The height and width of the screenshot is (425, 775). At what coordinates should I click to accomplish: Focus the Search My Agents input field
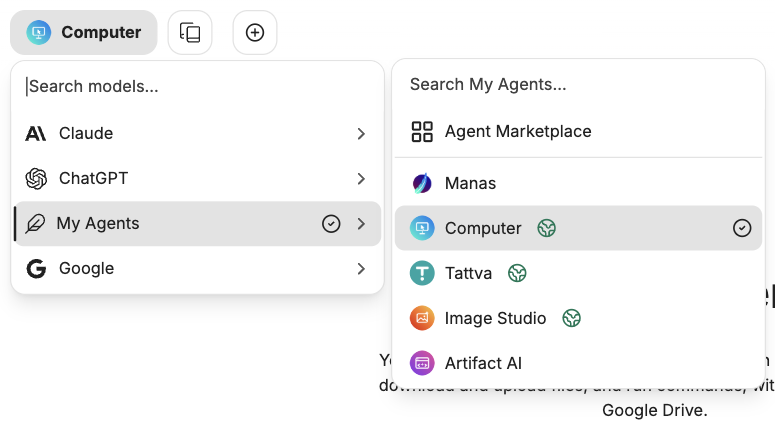tap(578, 85)
